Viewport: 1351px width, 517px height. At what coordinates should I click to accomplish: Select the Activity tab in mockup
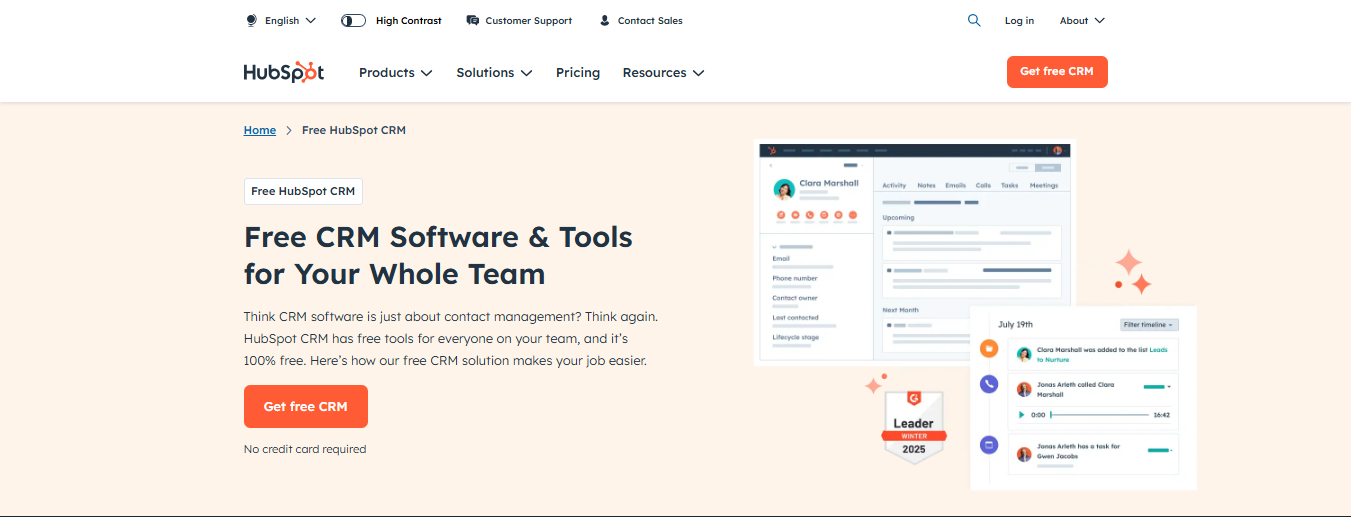[x=894, y=185]
